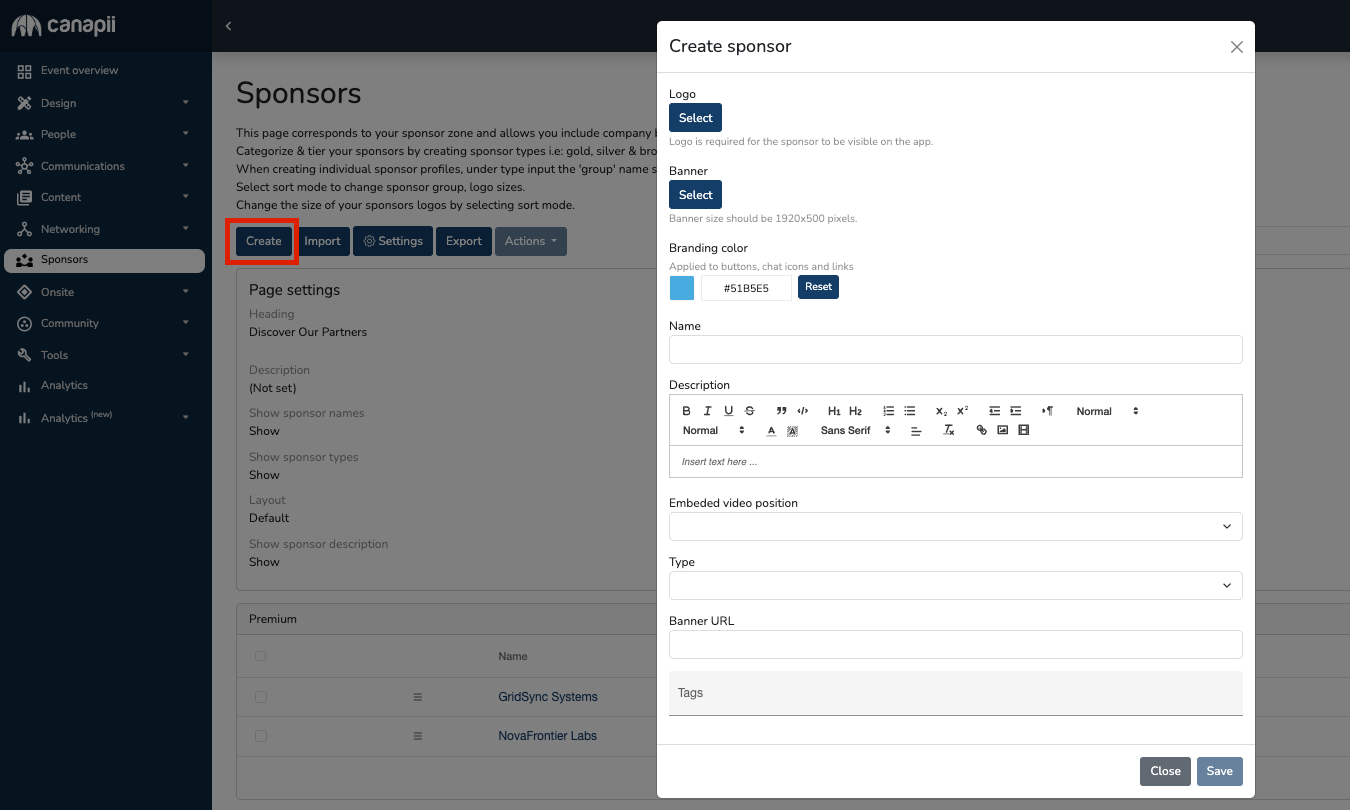Select all sponsors with the header checkbox
This screenshot has width=1350, height=810.
click(x=261, y=657)
